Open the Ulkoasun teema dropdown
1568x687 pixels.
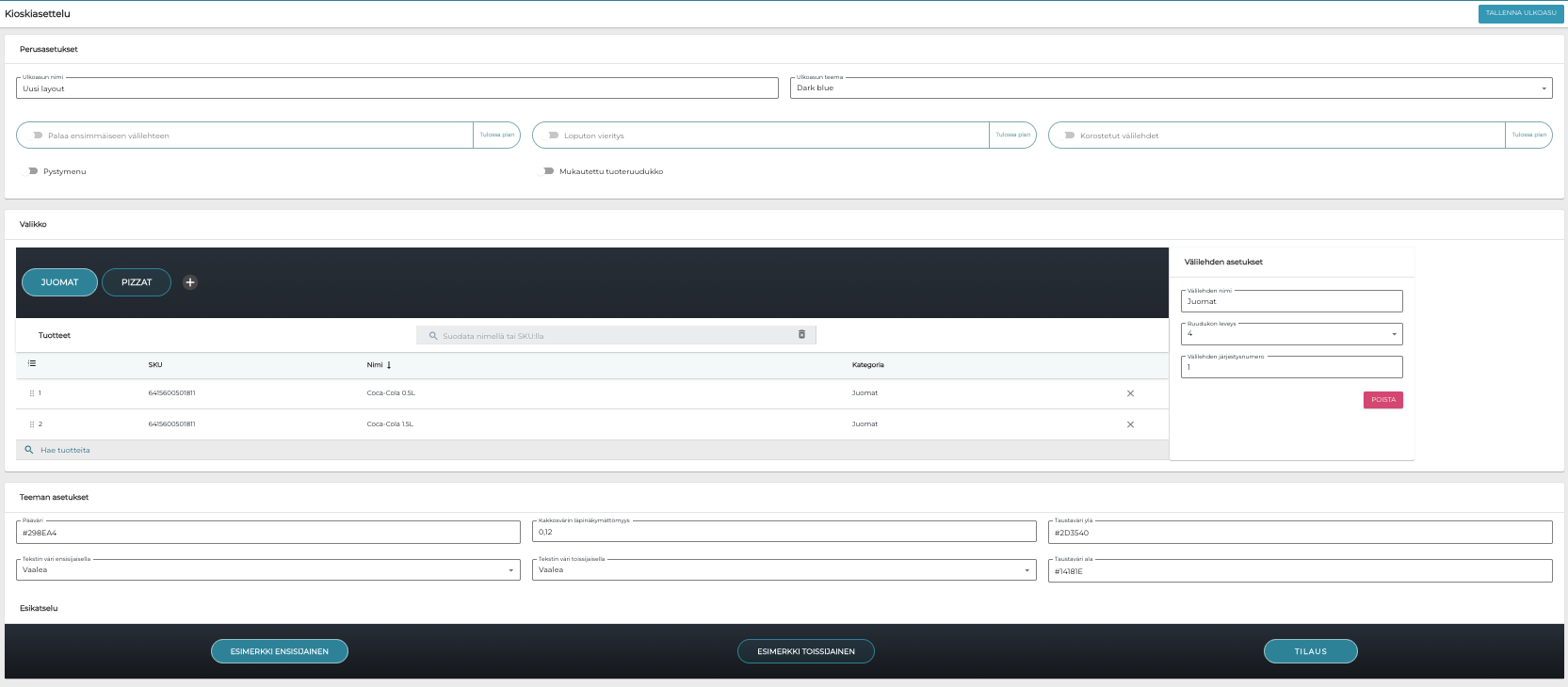(x=1172, y=88)
